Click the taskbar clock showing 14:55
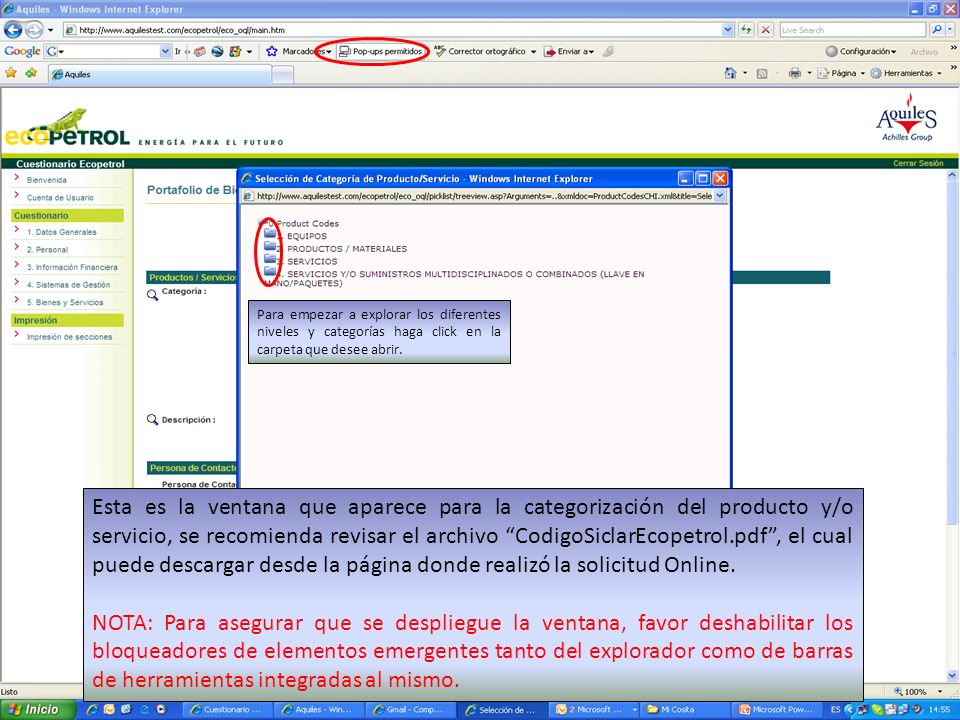The height and width of the screenshot is (720, 960). [x=939, y=710]
